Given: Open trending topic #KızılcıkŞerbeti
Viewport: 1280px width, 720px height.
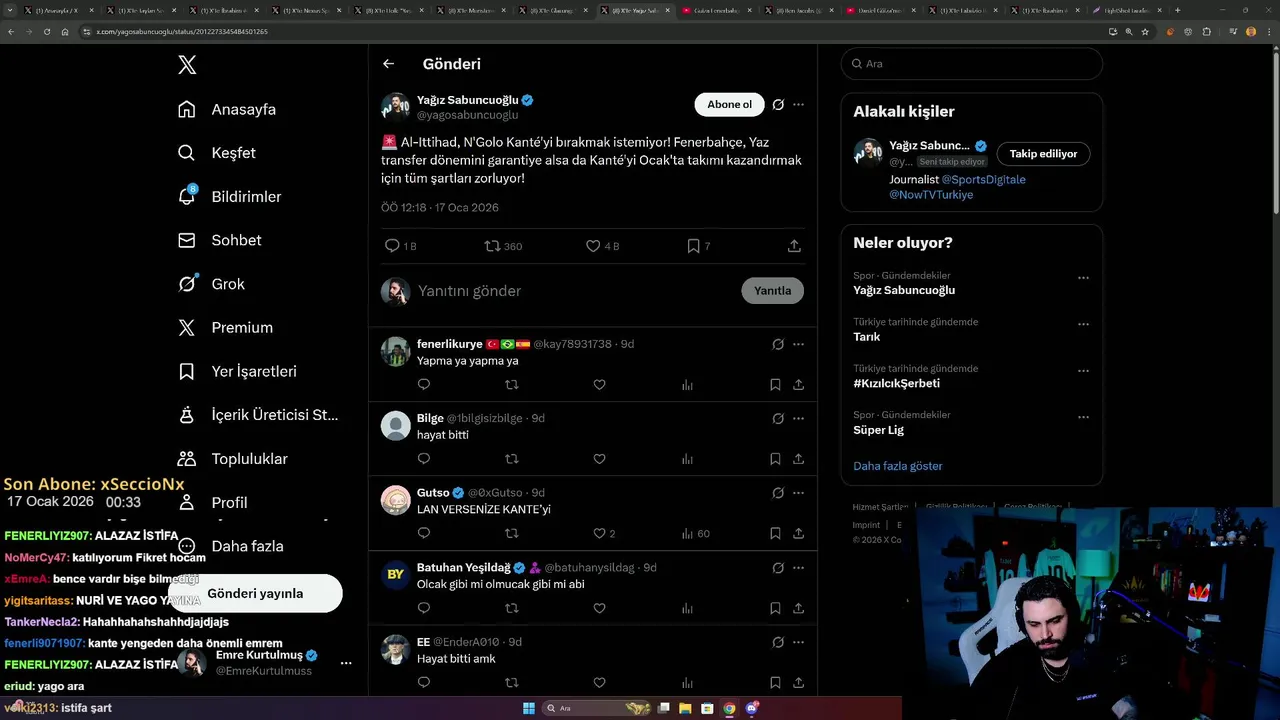Looking at the screenshot, I should point(896,383).
